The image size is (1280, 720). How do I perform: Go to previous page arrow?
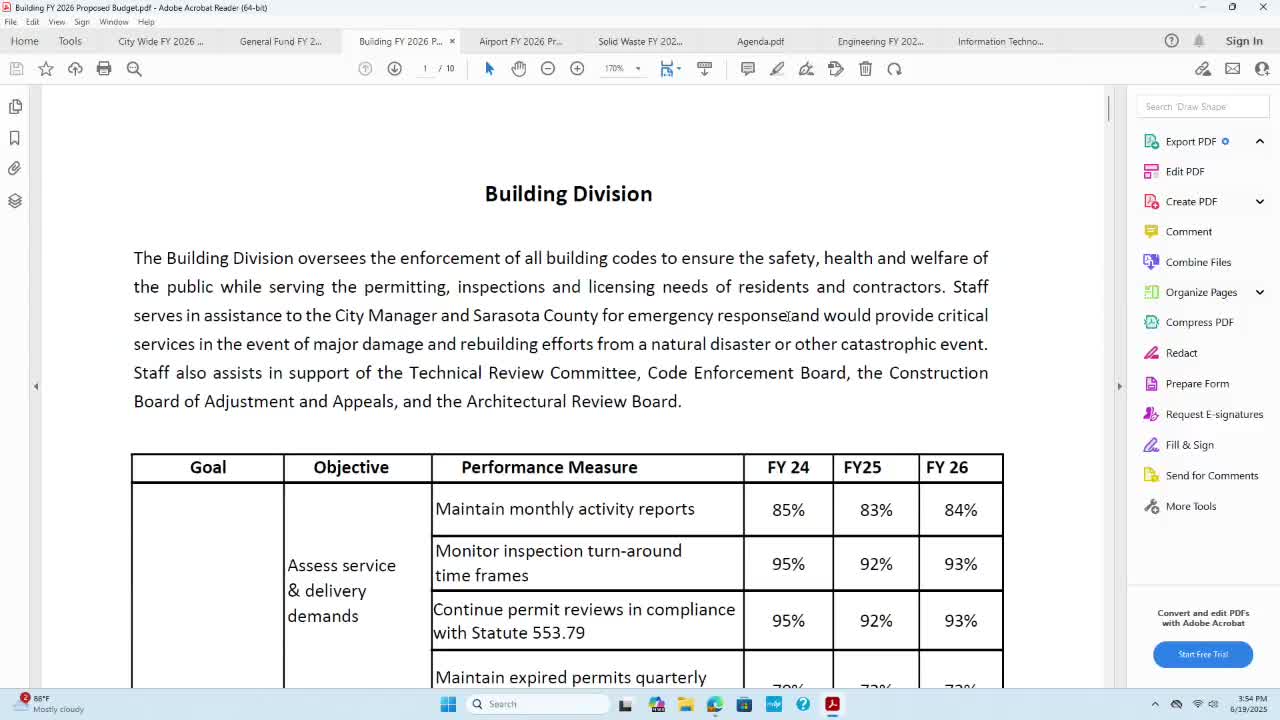click(x=365, y=69)
